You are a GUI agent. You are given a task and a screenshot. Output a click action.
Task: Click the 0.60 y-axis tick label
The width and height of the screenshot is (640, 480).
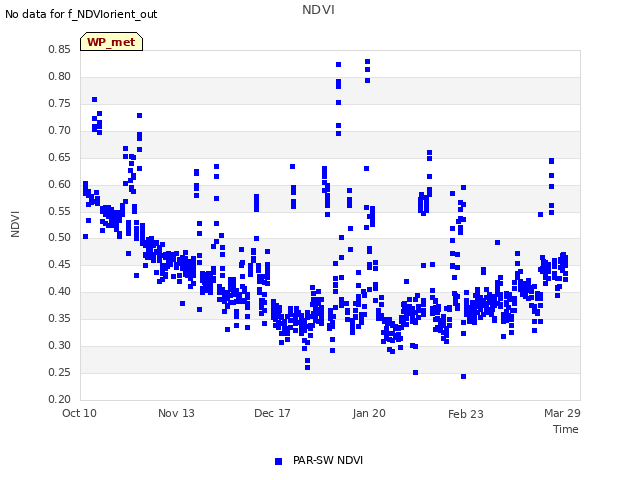coord(60,184)
